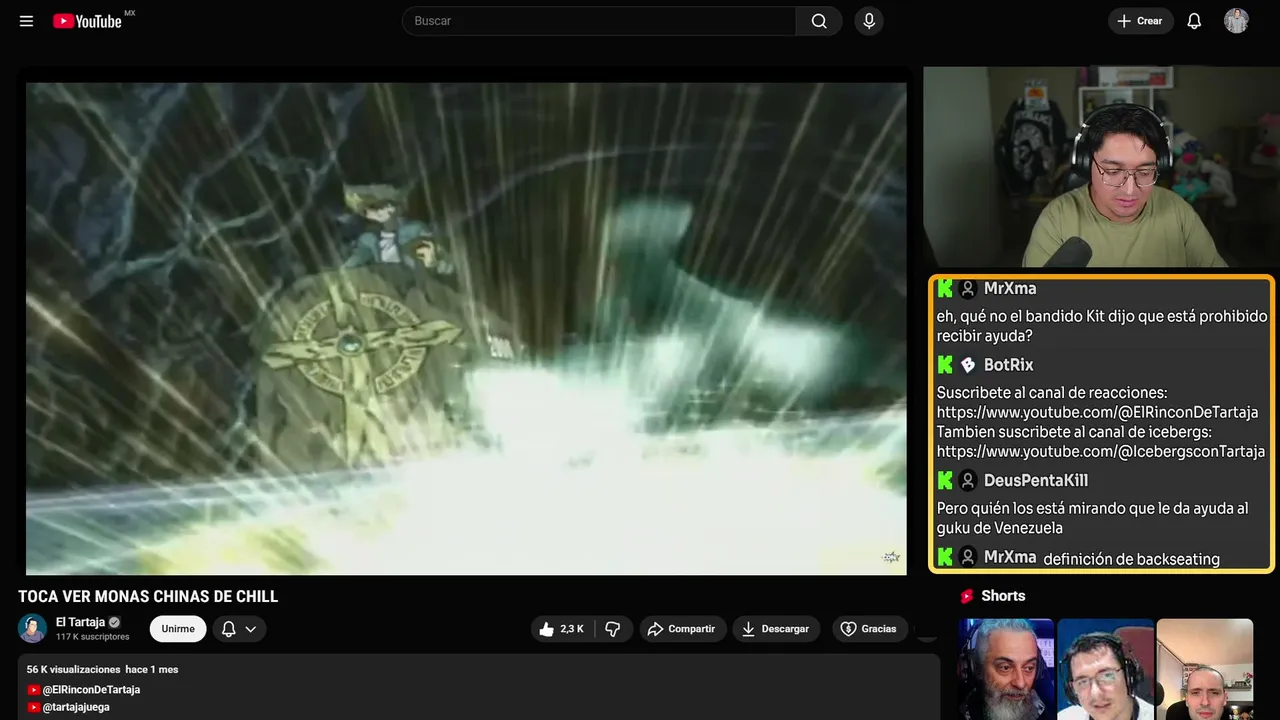
Task: Open the account avatar menu
Action: coord(1236,21)
